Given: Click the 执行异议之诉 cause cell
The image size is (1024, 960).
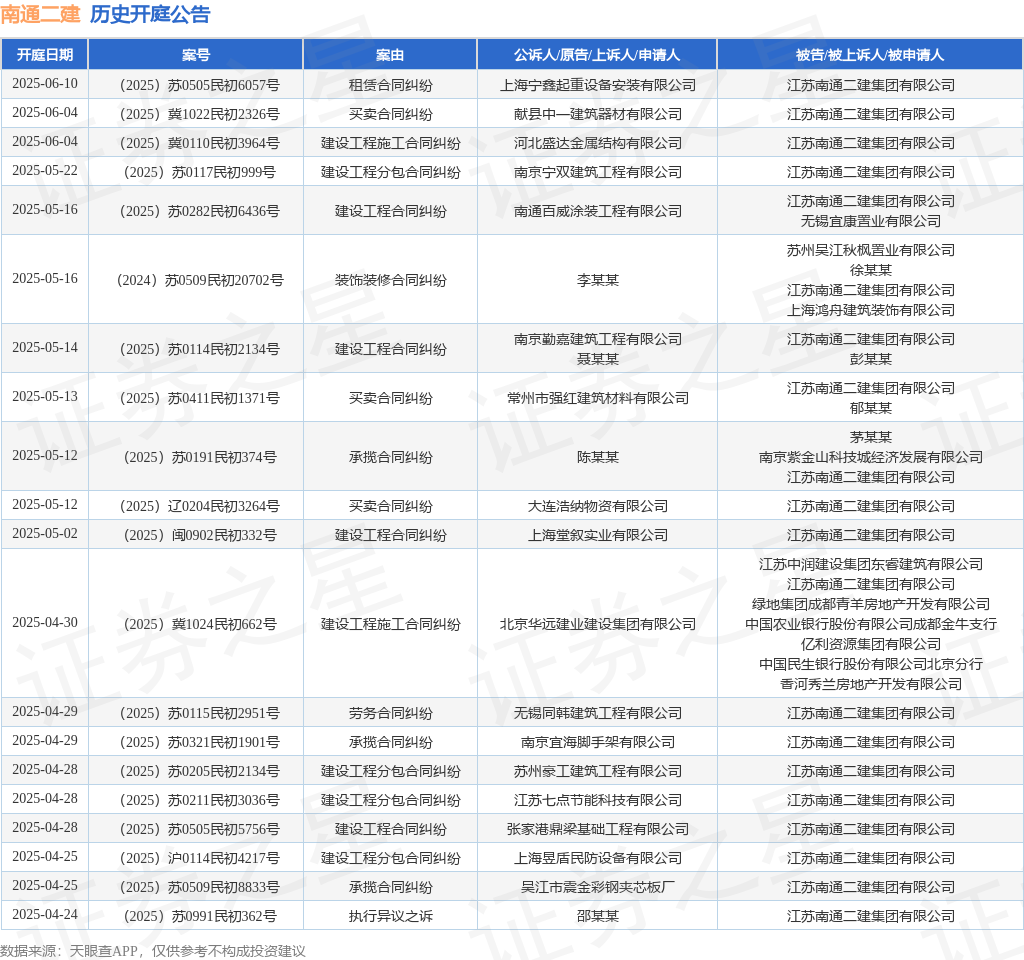Looking at the screenshot, I should [391, 916].
